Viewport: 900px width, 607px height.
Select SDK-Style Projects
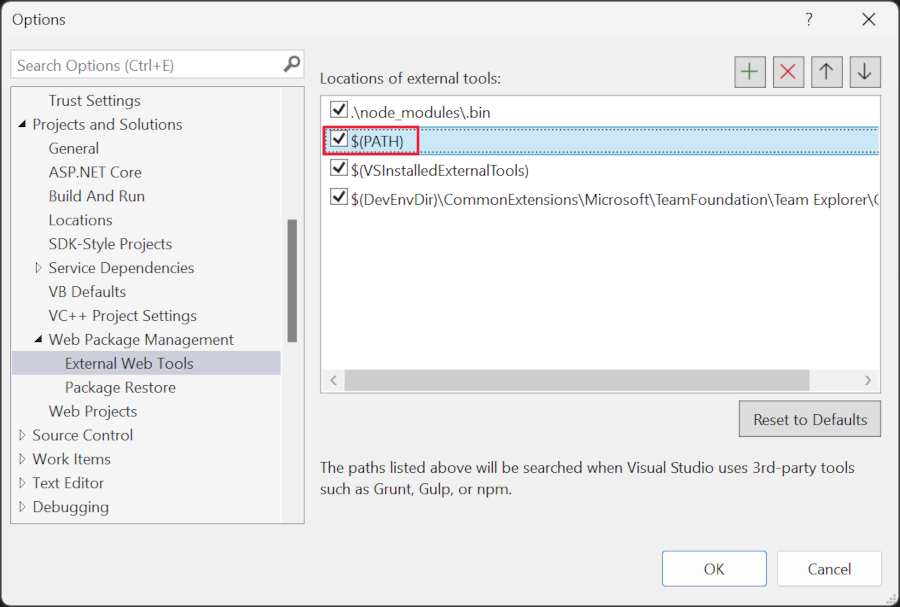pos(110,244)
